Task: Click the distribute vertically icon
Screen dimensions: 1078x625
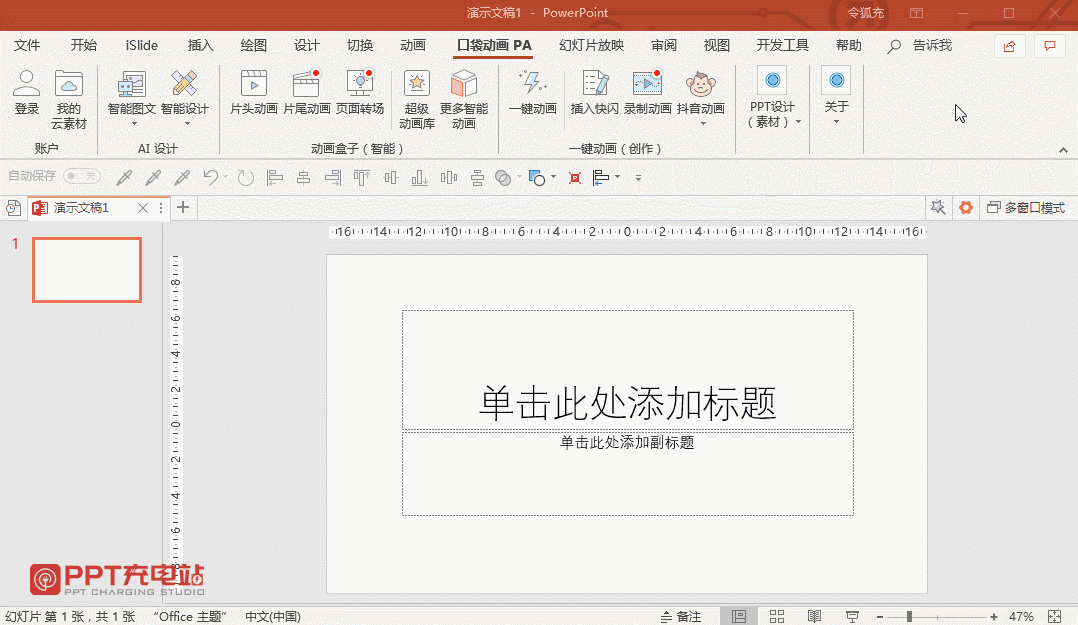Action: (x=477, y=178)
